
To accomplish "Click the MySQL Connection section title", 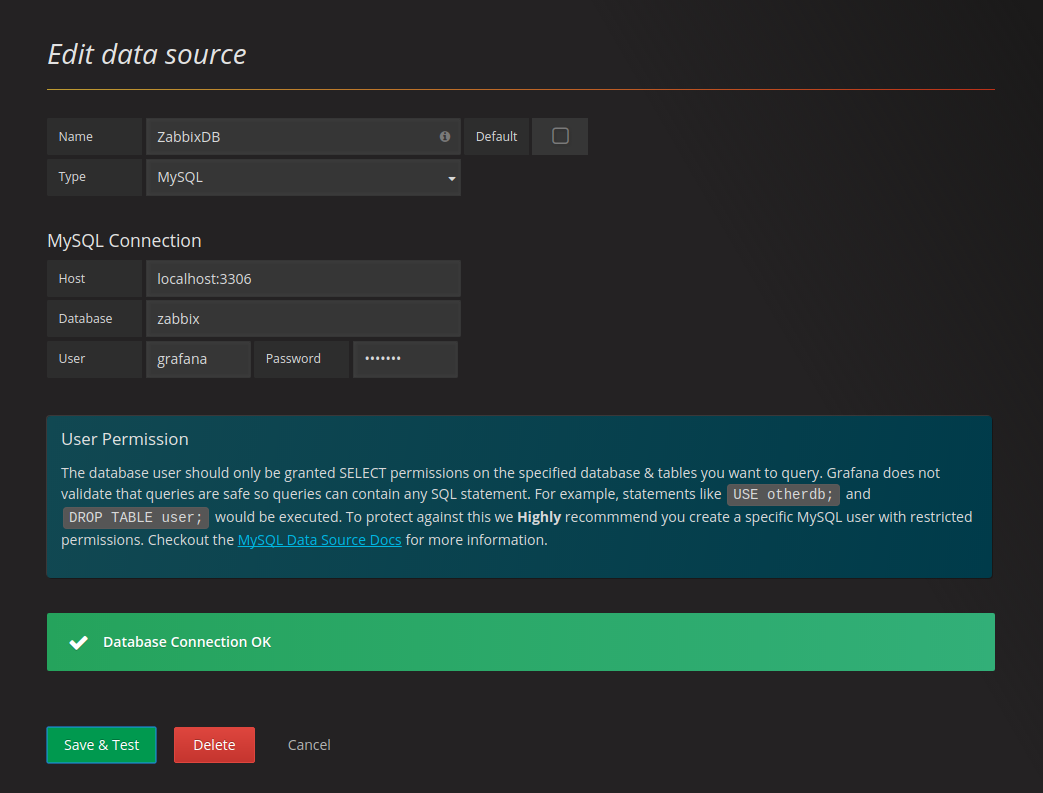I will [x=124, y=240].
